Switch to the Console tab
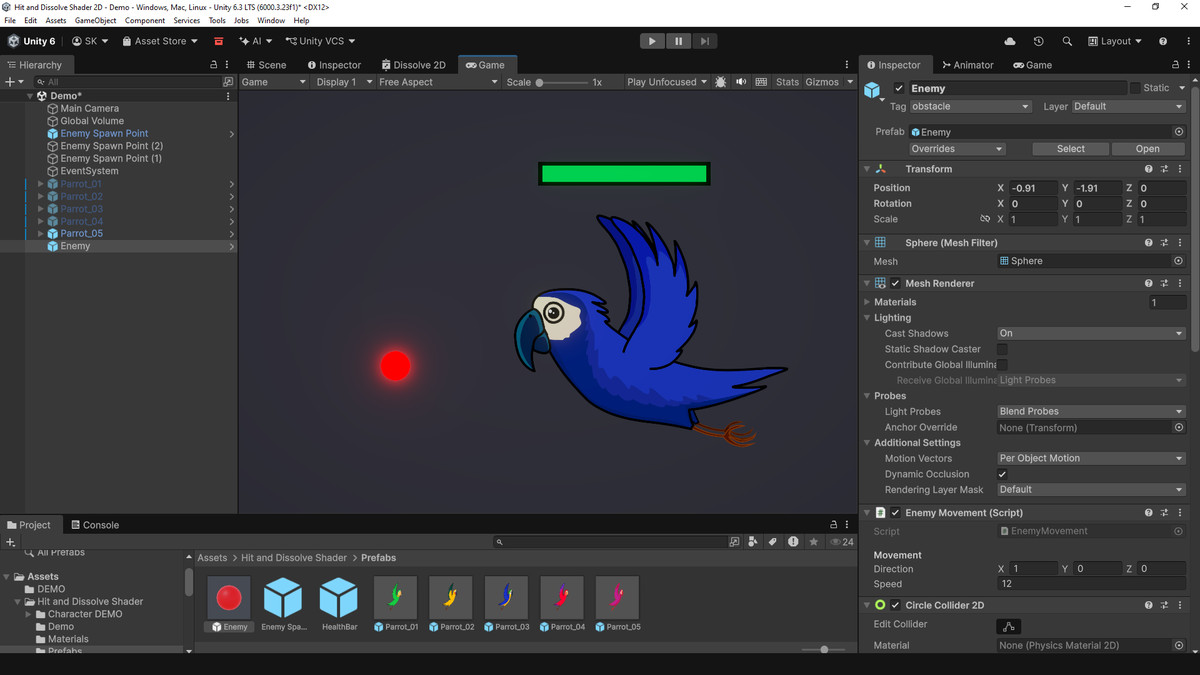This screenshot has width=1200, height=675. click(93, 525)
